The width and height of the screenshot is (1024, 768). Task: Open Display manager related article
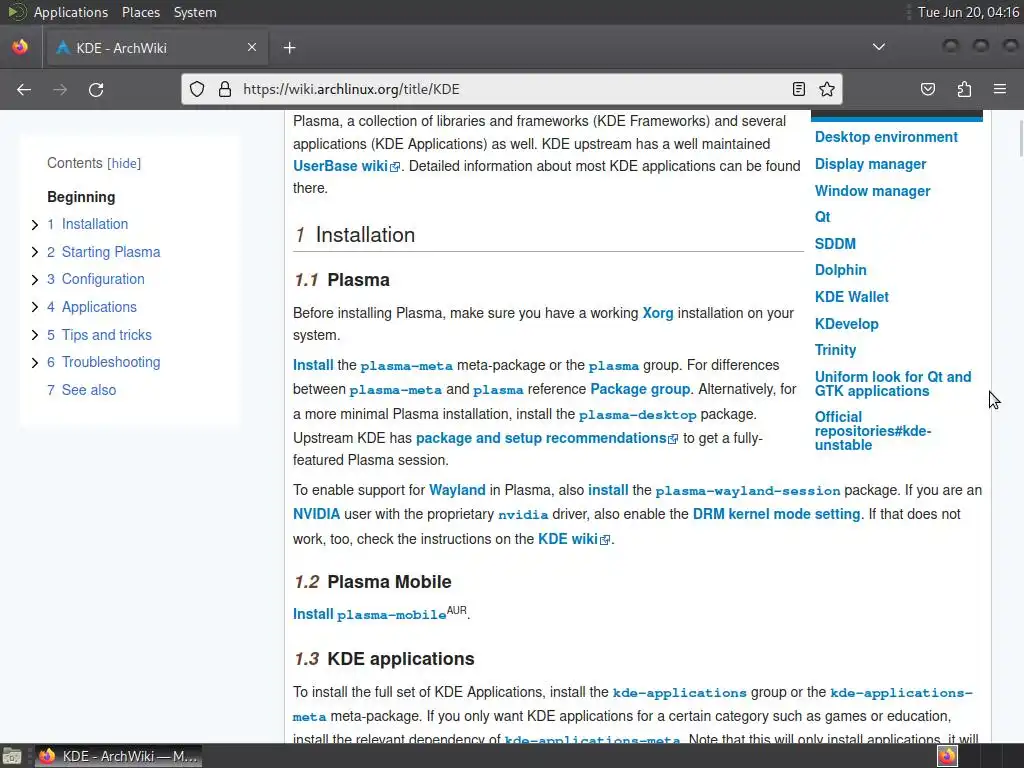point(870,164)
